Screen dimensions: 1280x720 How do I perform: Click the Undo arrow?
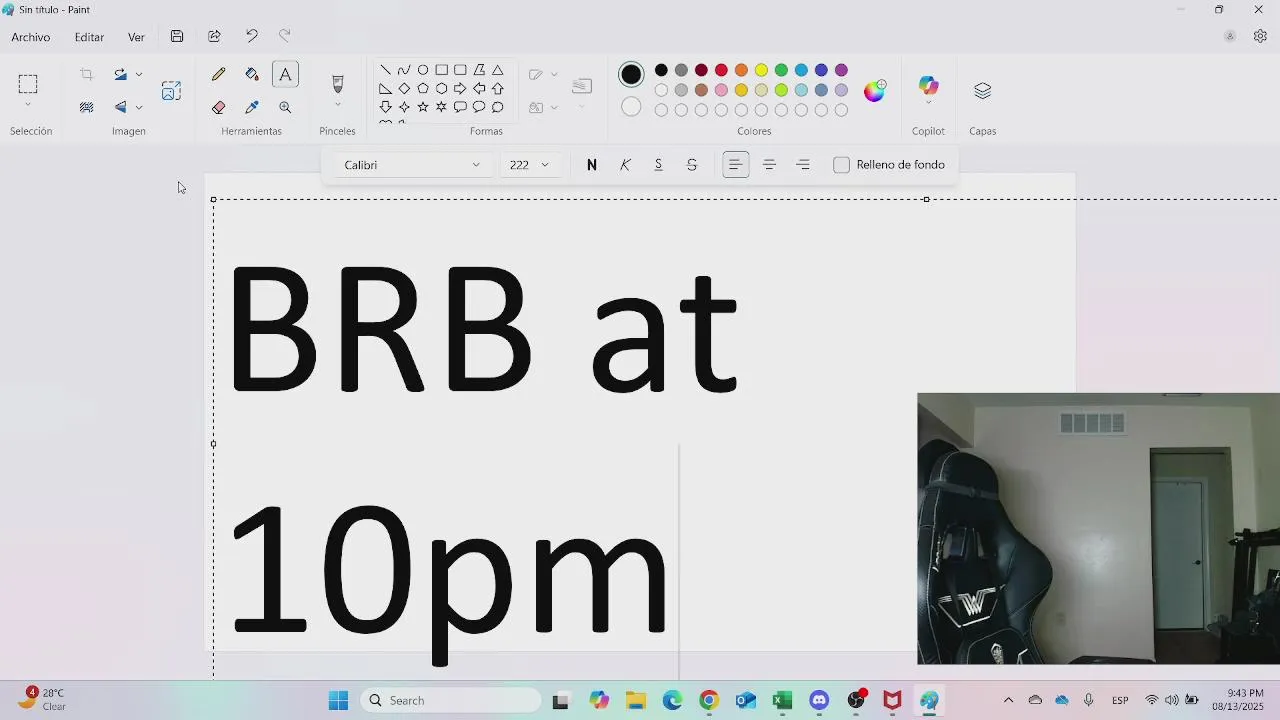coord(251,36)
